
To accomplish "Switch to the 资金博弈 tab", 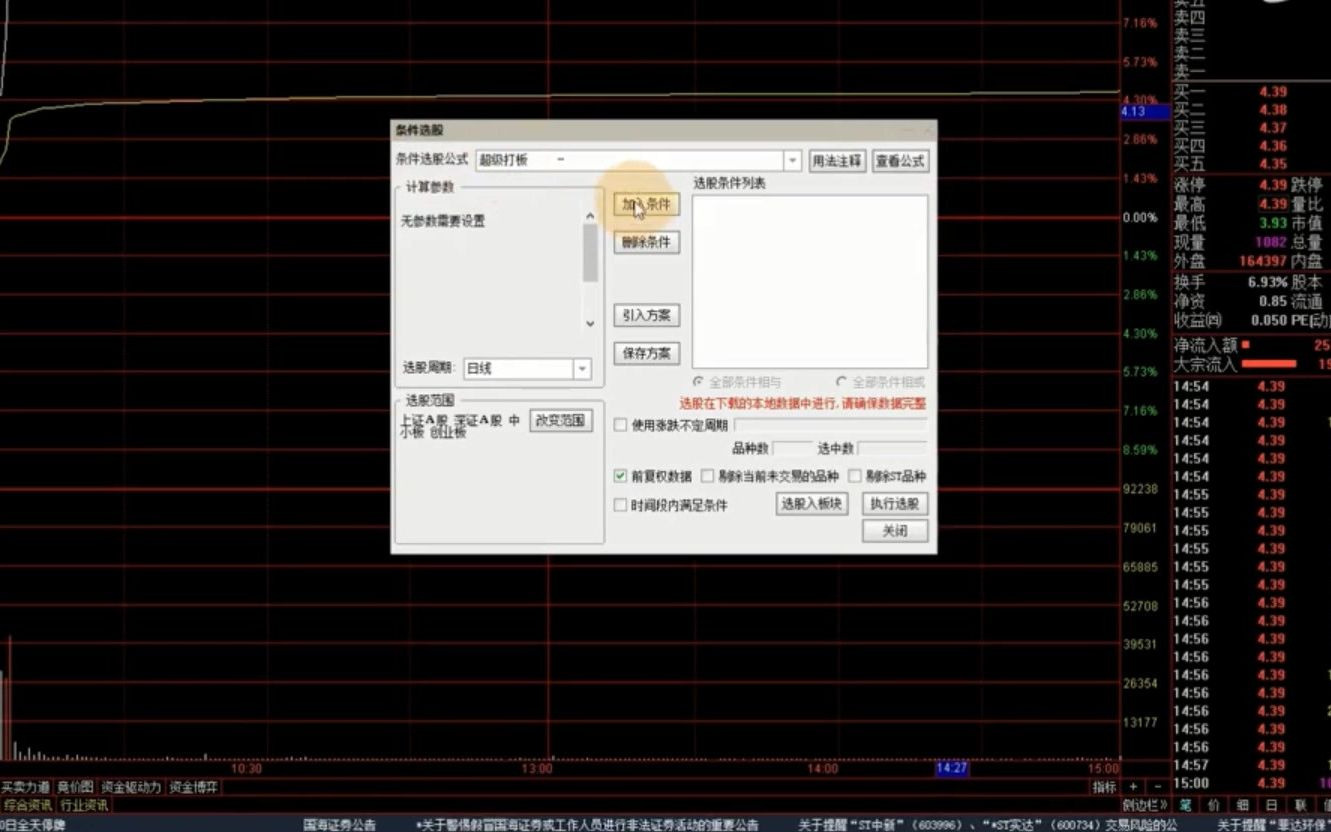I will 194,788.
